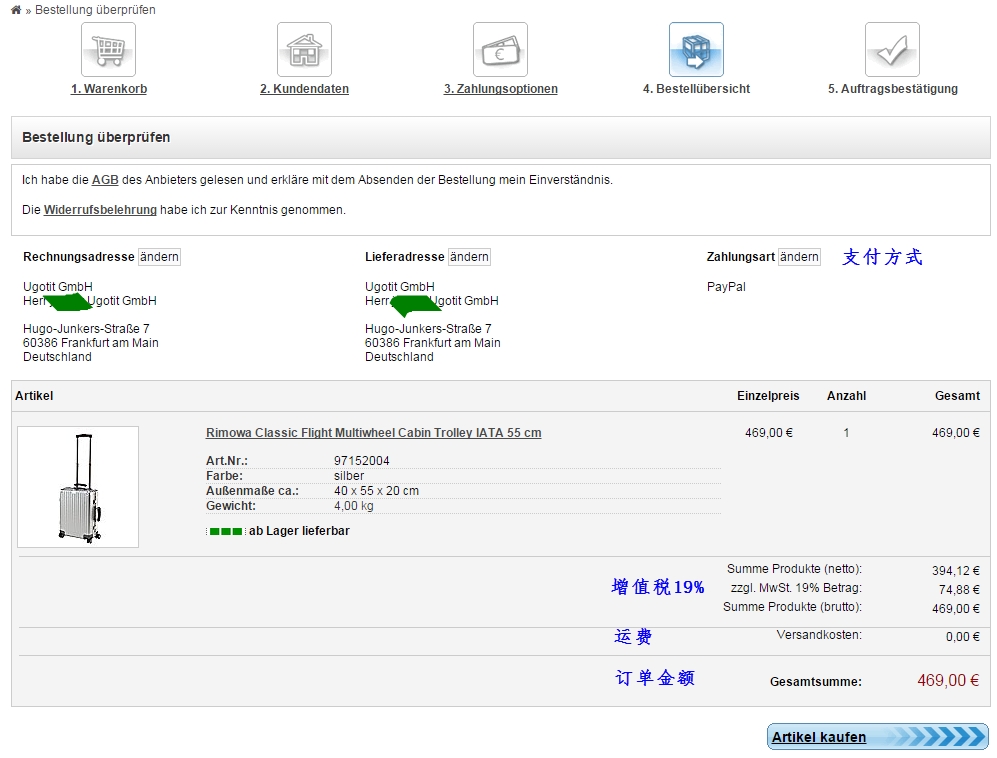The height and width of the screenshot is (758, 997).
Task: Click the dimensions value 40 x 55 x 20 cm
Action: click(376, 491)
